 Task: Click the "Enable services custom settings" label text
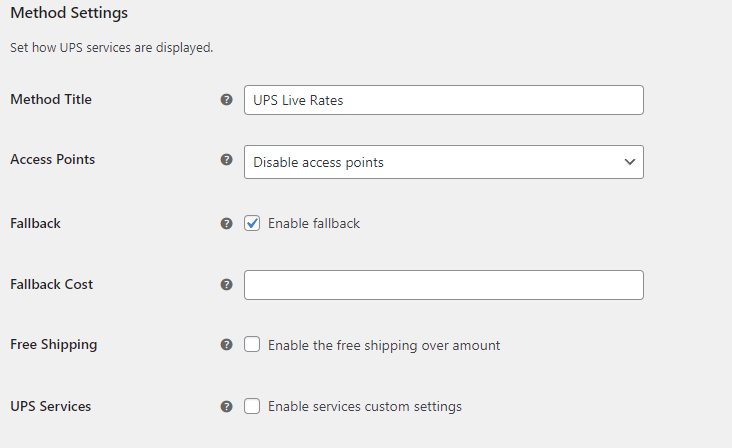tap(364, 406)
